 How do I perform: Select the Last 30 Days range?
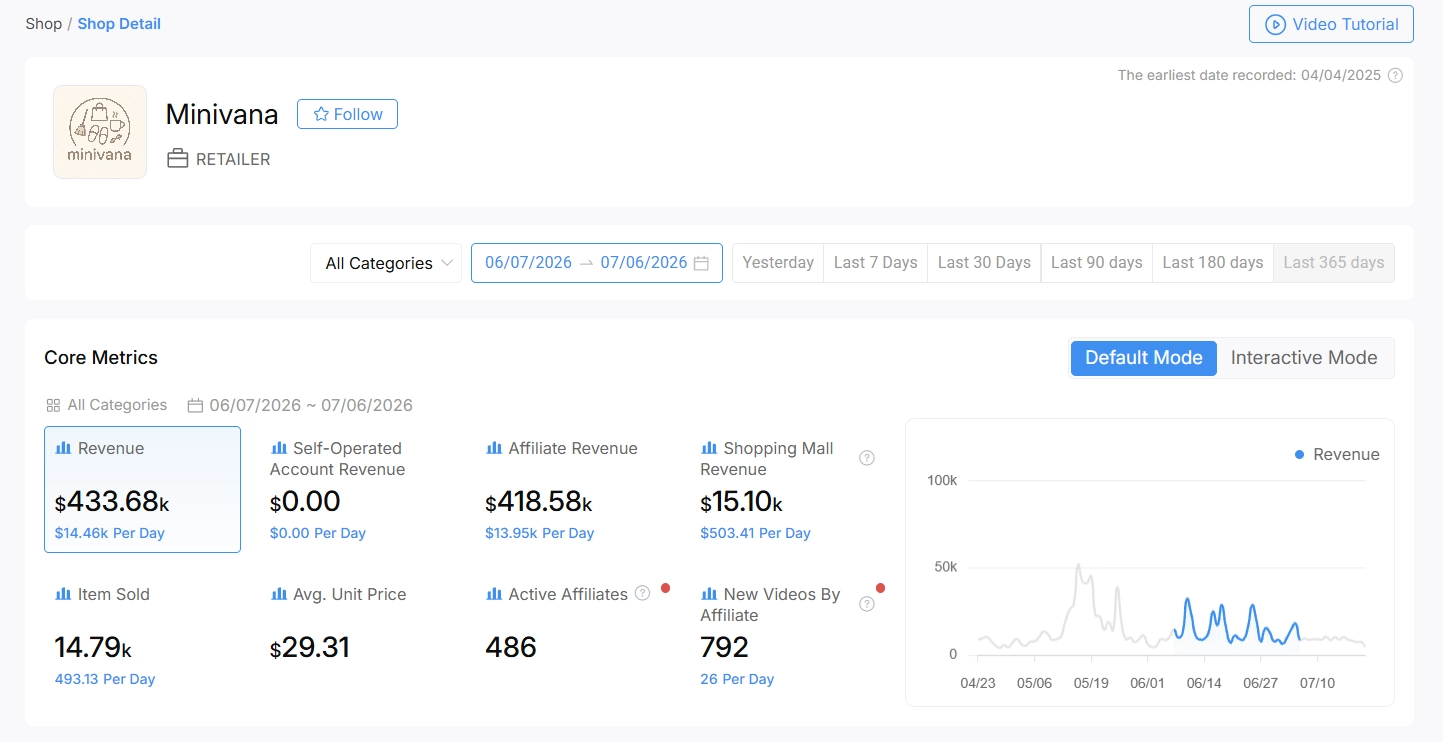984,263
